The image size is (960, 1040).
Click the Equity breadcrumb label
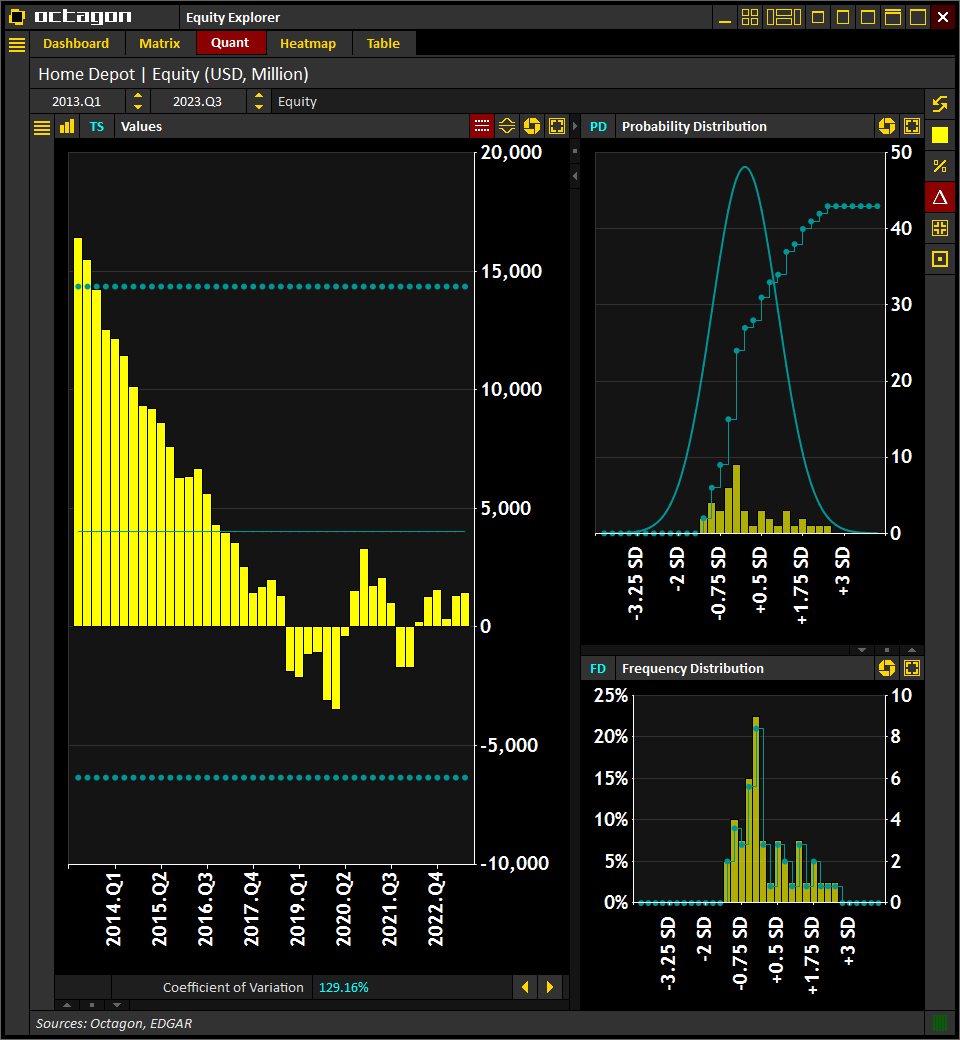(297, 101)
